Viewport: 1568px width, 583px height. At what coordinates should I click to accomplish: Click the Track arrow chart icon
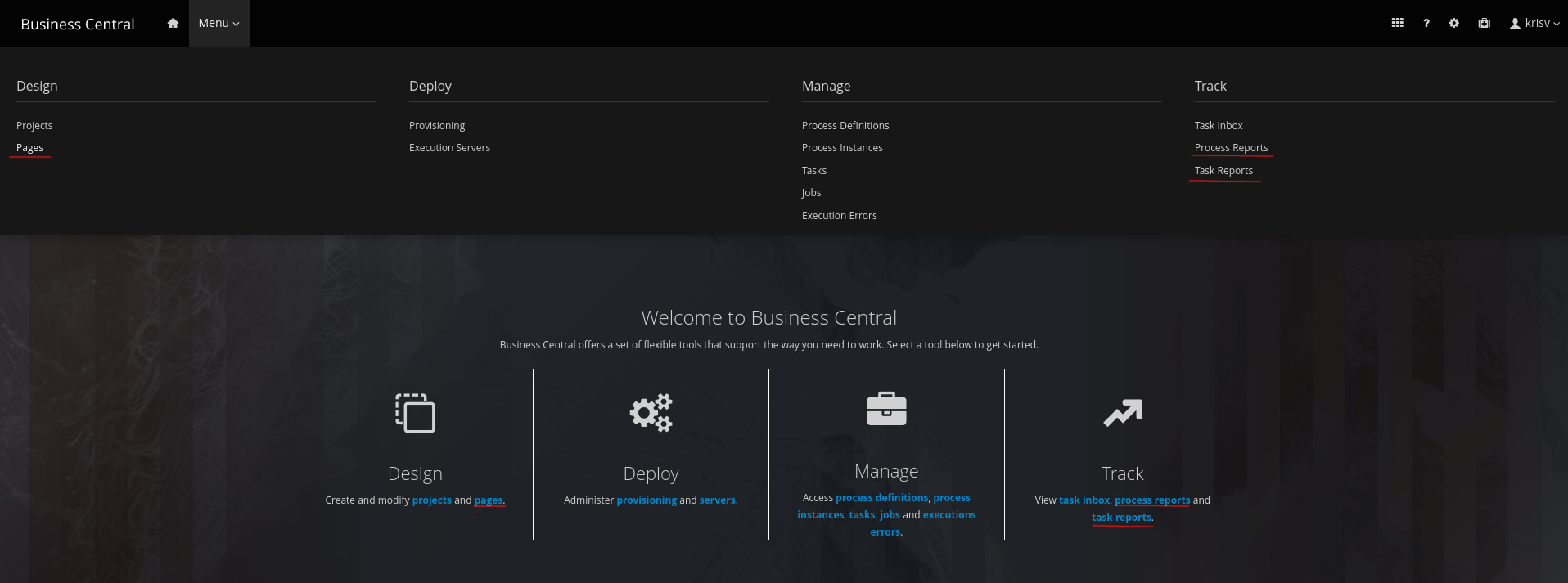[1122, 413]
